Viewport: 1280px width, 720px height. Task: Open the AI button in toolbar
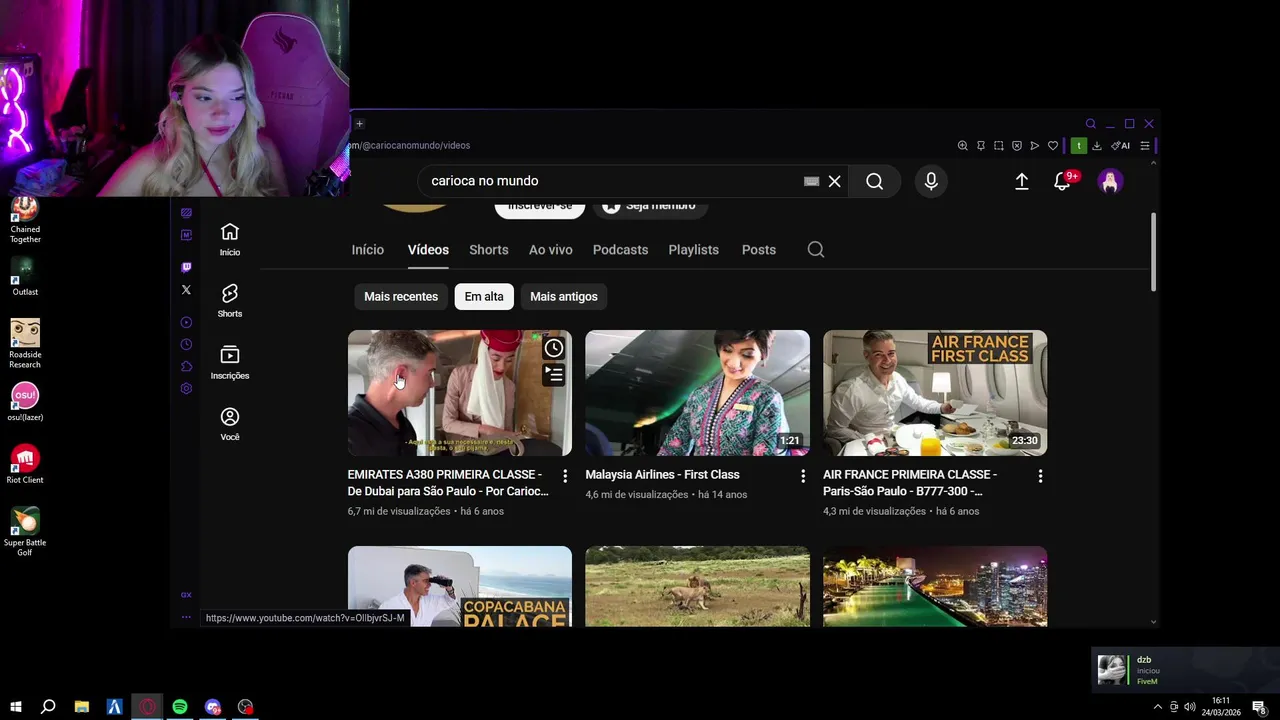1120,146
